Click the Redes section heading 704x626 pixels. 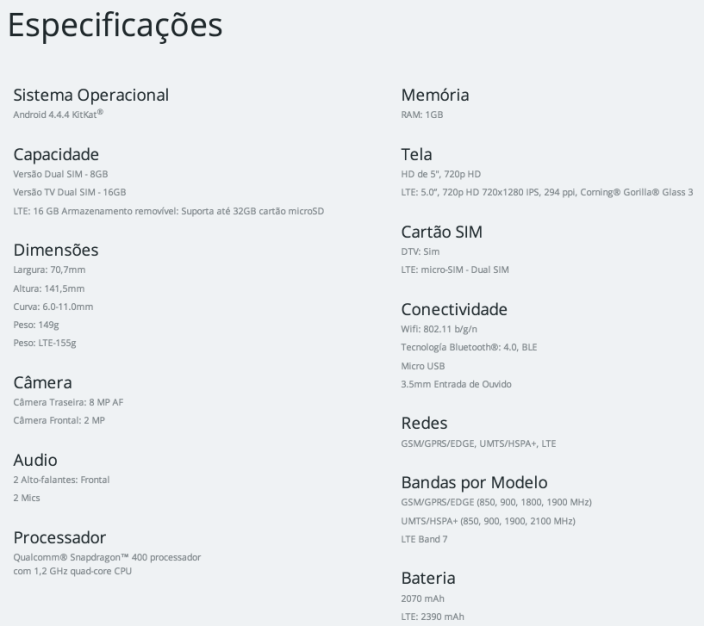click(x=424, y=424)
